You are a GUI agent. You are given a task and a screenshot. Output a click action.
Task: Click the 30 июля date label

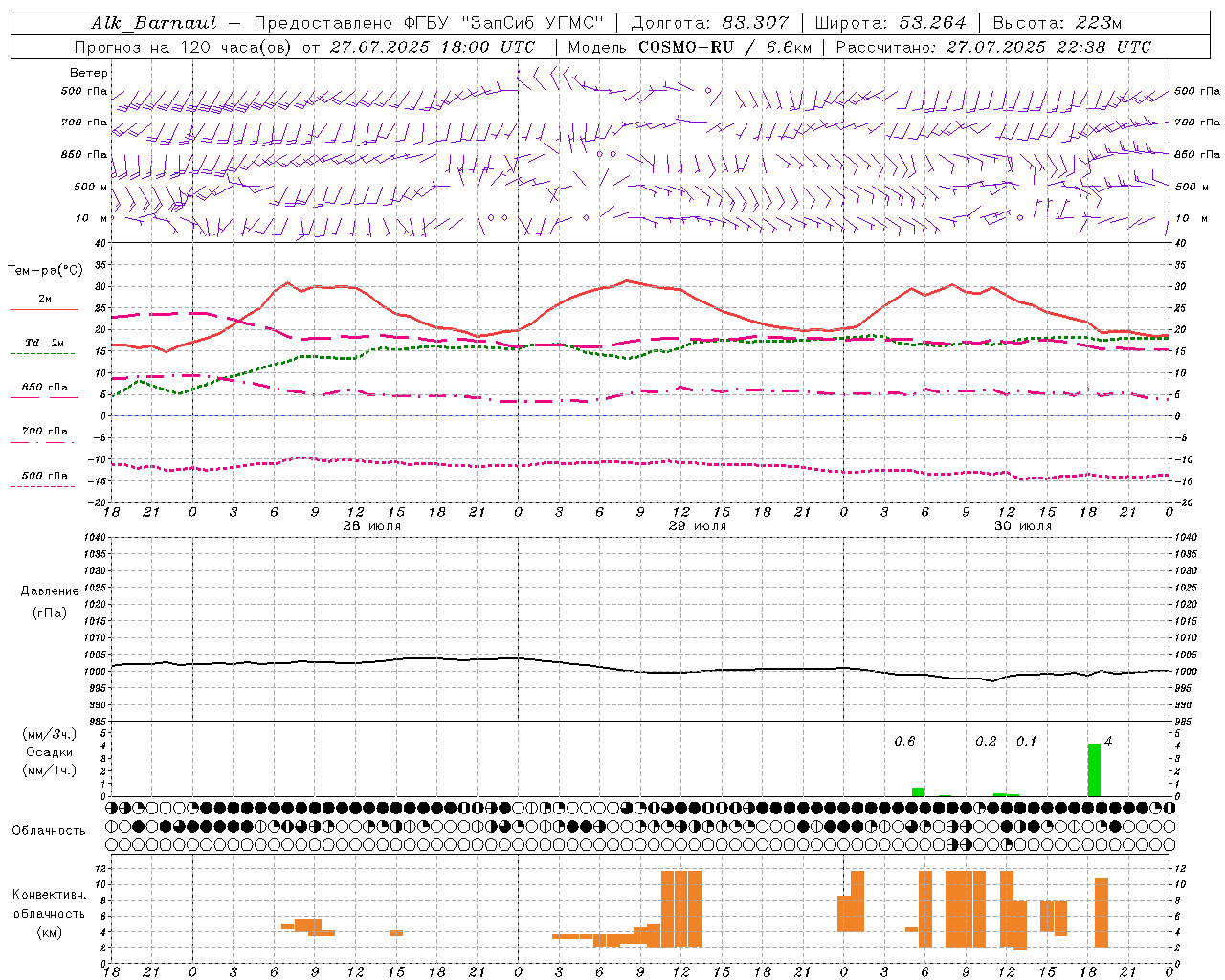1023,526
